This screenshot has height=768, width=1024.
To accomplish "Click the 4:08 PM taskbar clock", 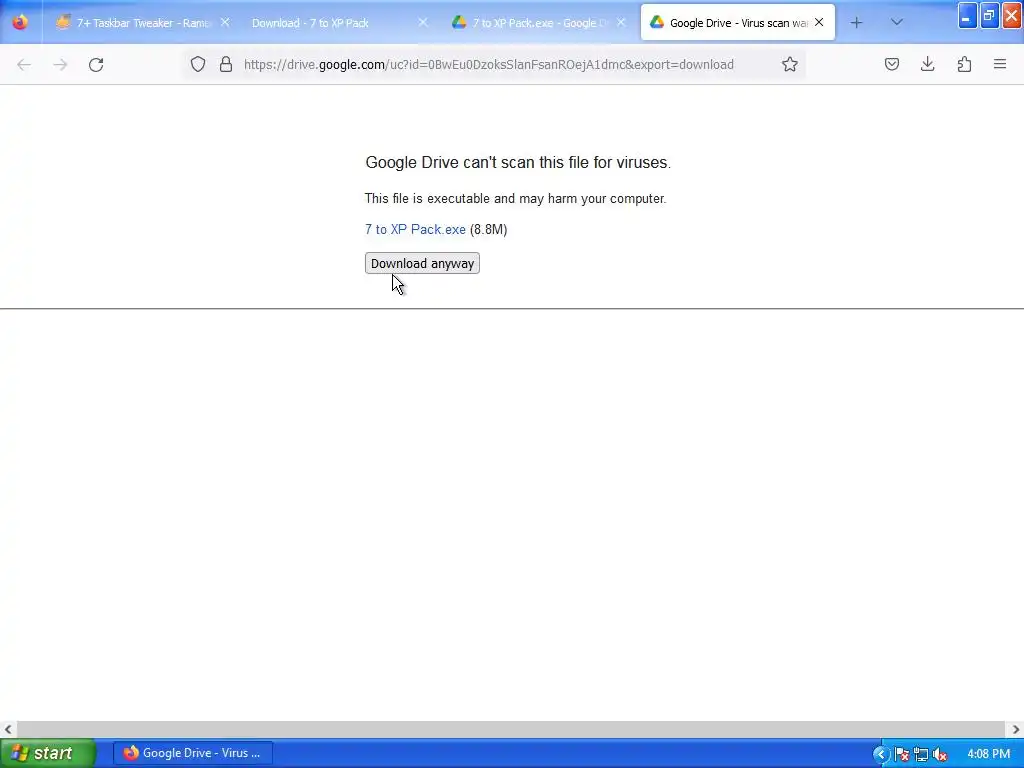I will coord(989,754).
